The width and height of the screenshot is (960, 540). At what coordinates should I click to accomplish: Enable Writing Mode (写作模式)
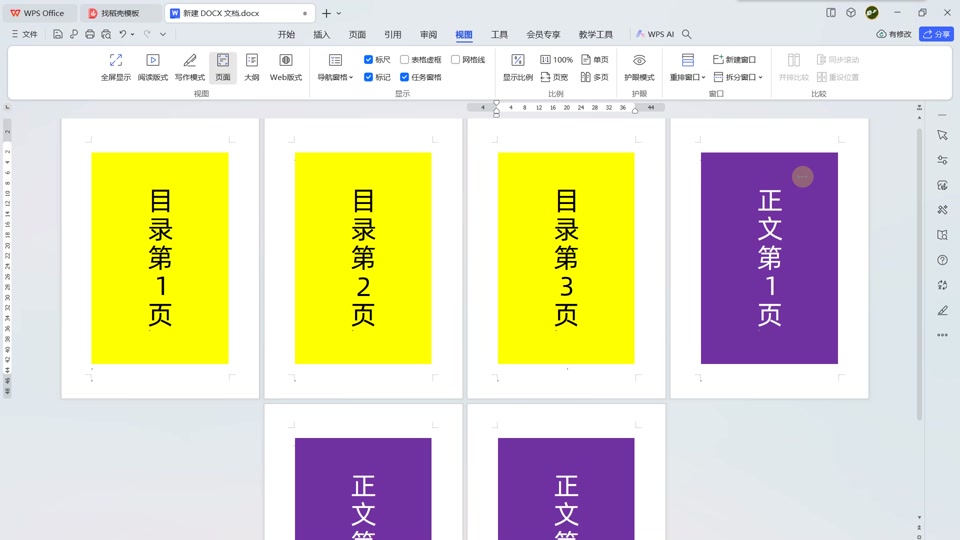[190, 67]
